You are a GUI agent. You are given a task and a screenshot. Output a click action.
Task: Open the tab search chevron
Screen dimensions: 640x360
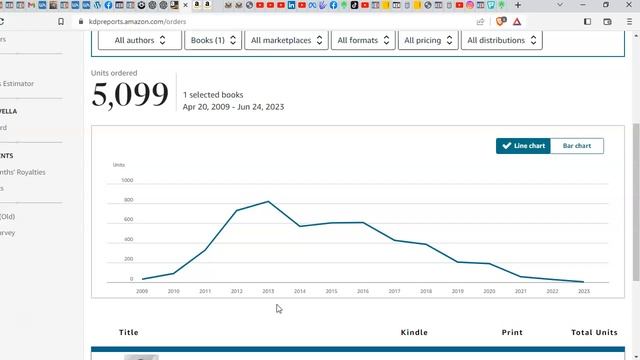560,5
